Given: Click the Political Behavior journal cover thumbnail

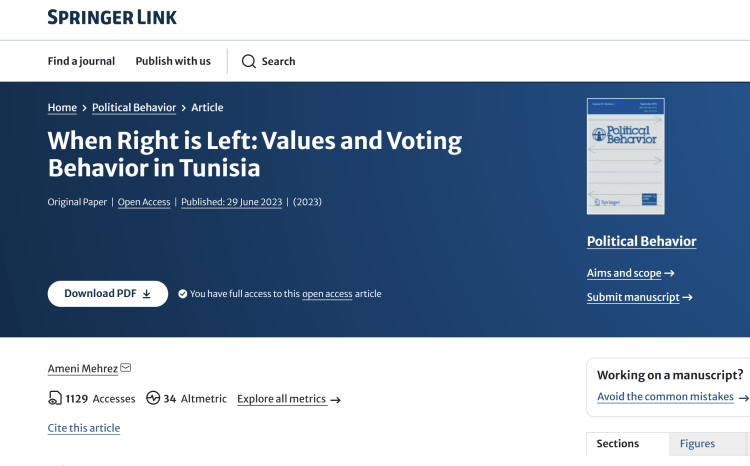Looking at the screenshot, I should click(x=626, y=156).
